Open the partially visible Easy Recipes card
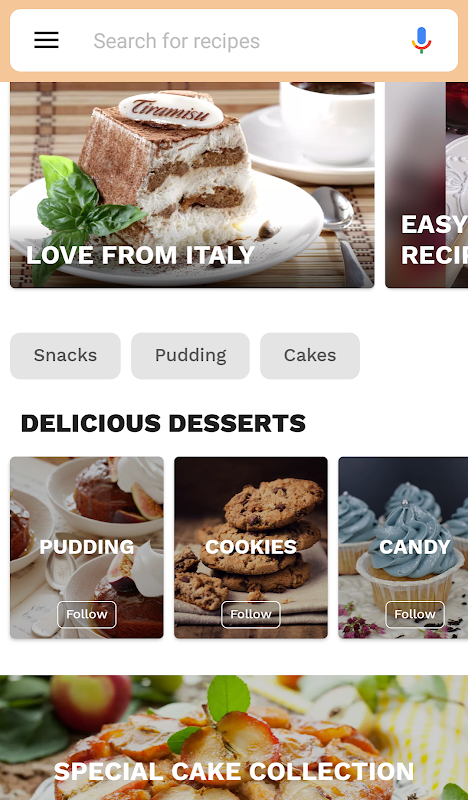Screen dimensions: 468x800 point(427,185)
